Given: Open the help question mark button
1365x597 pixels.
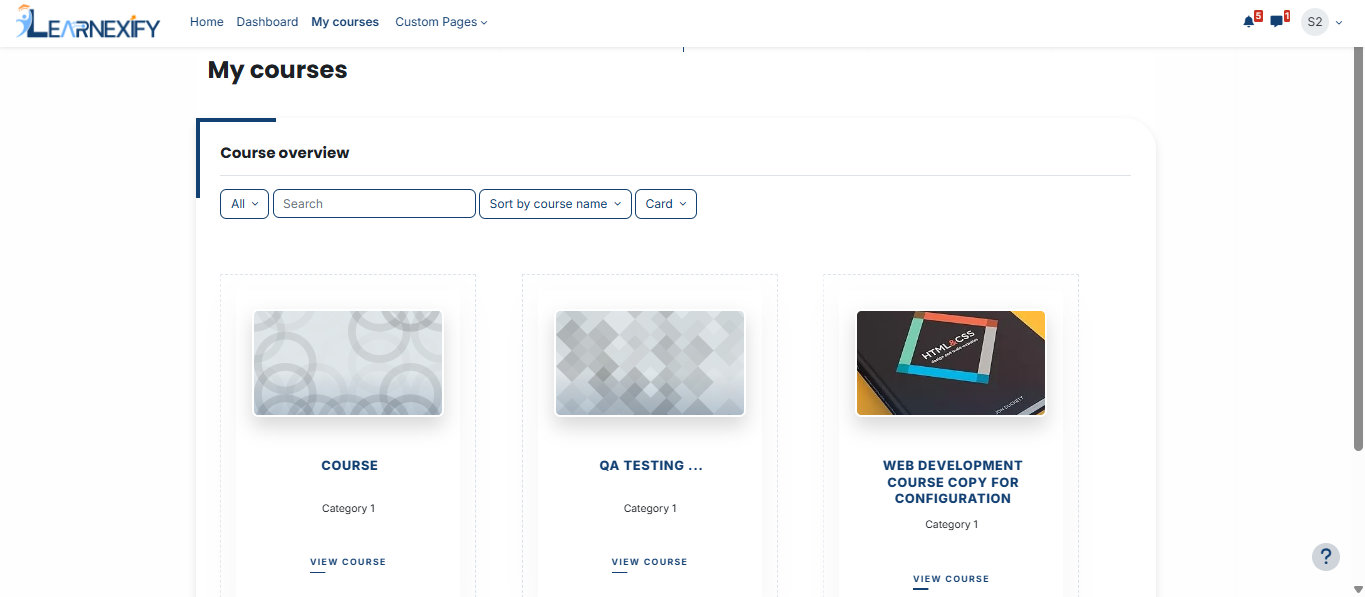Looking at the screenshot, I should (1326, 557).
